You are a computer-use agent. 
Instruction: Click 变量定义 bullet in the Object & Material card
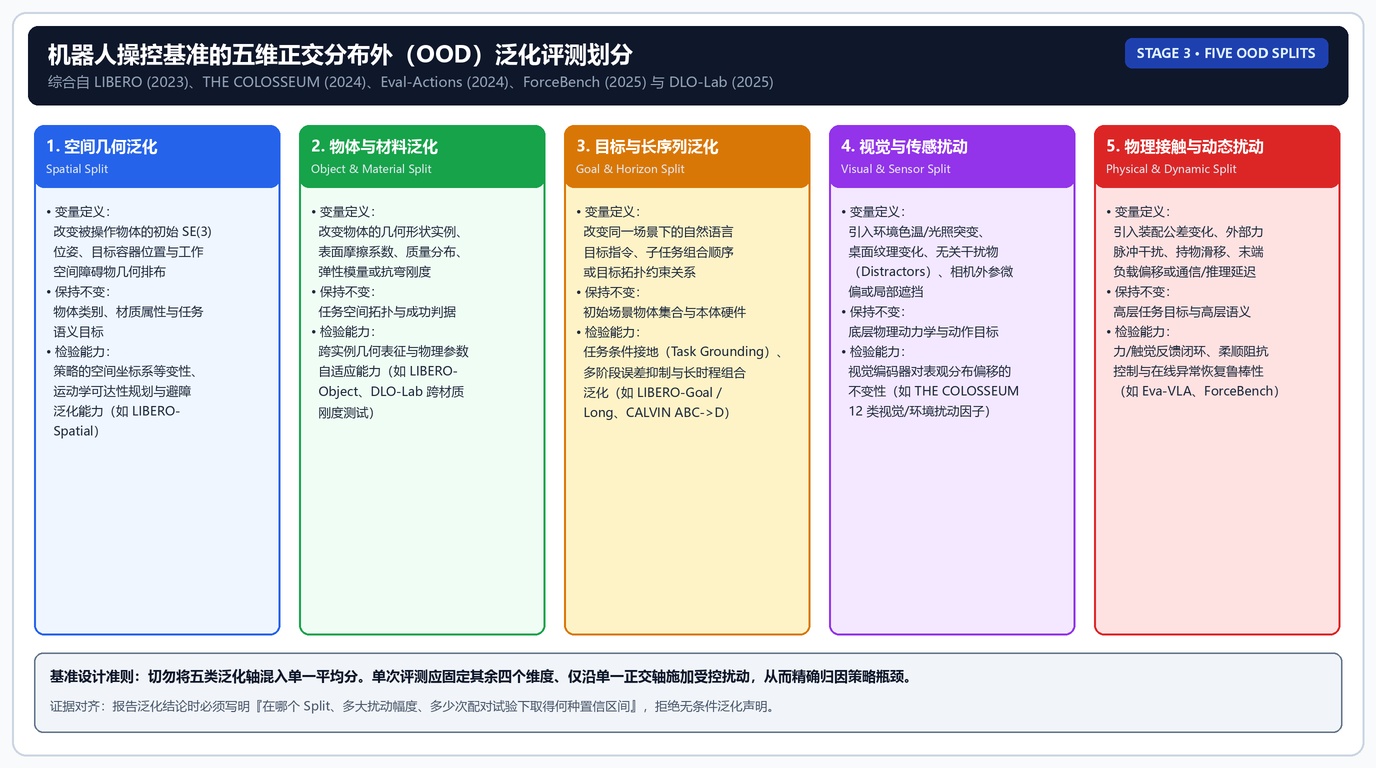[x=343, y=212]
